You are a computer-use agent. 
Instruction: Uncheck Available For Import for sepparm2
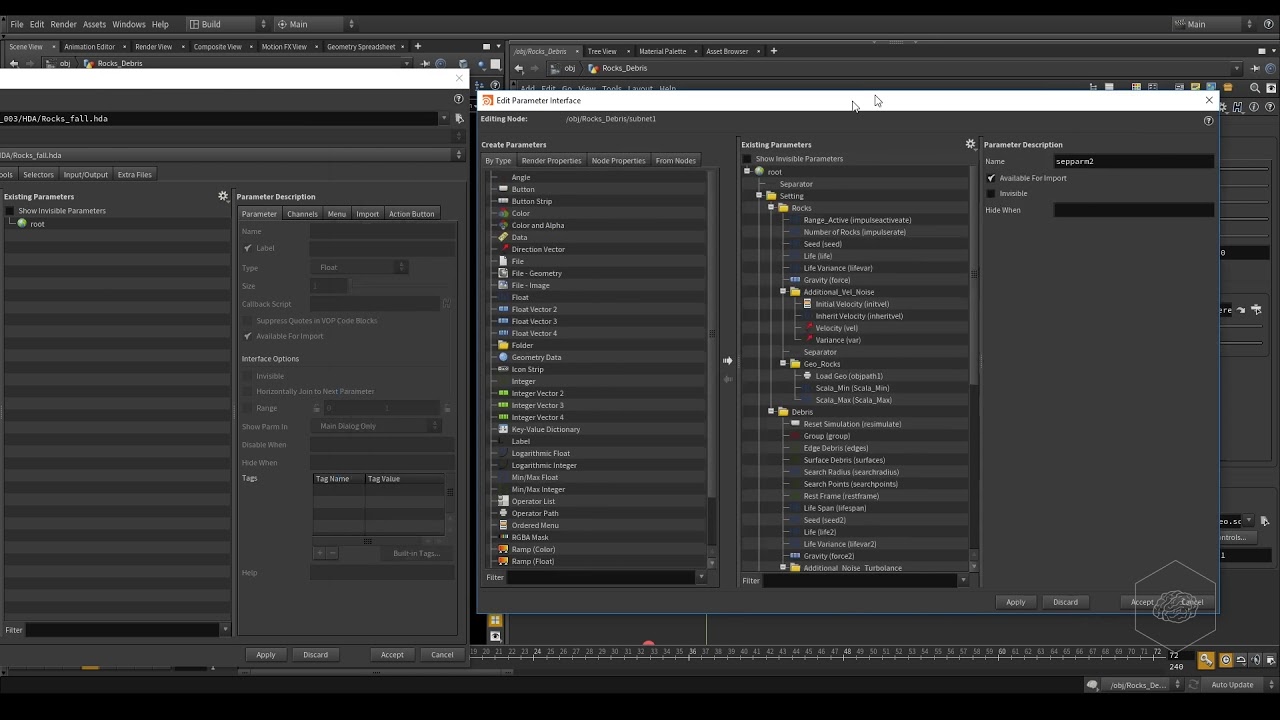tap(991, 178)
